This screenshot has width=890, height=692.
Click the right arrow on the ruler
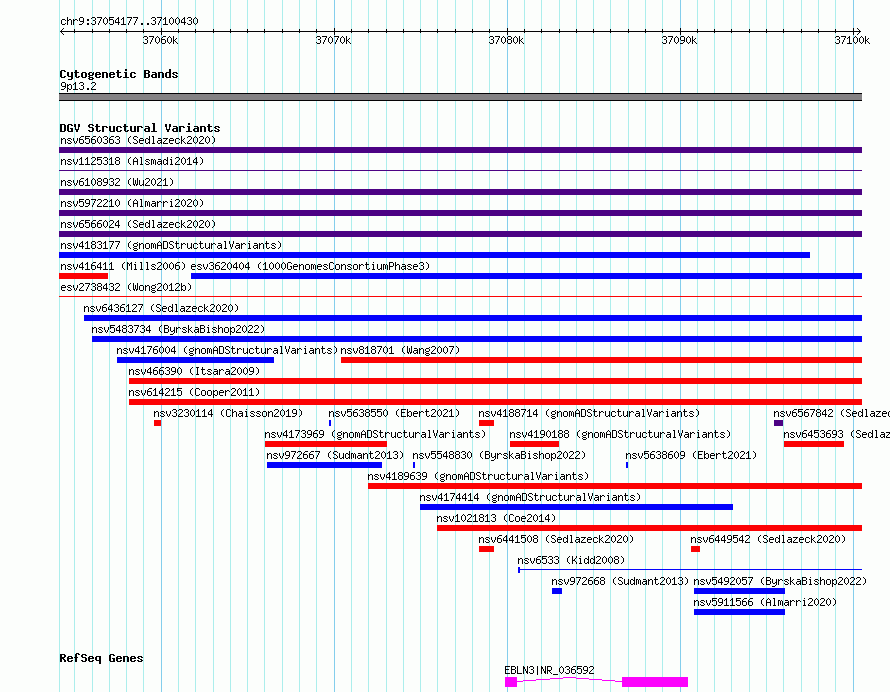coord(858,31)
